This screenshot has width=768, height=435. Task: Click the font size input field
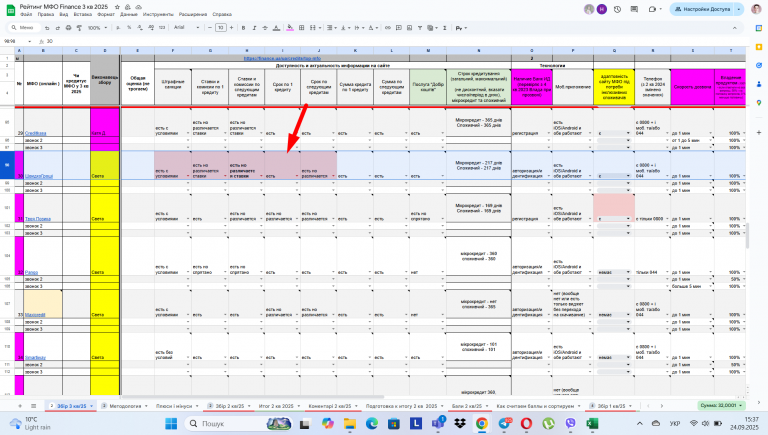coord(221,28)
